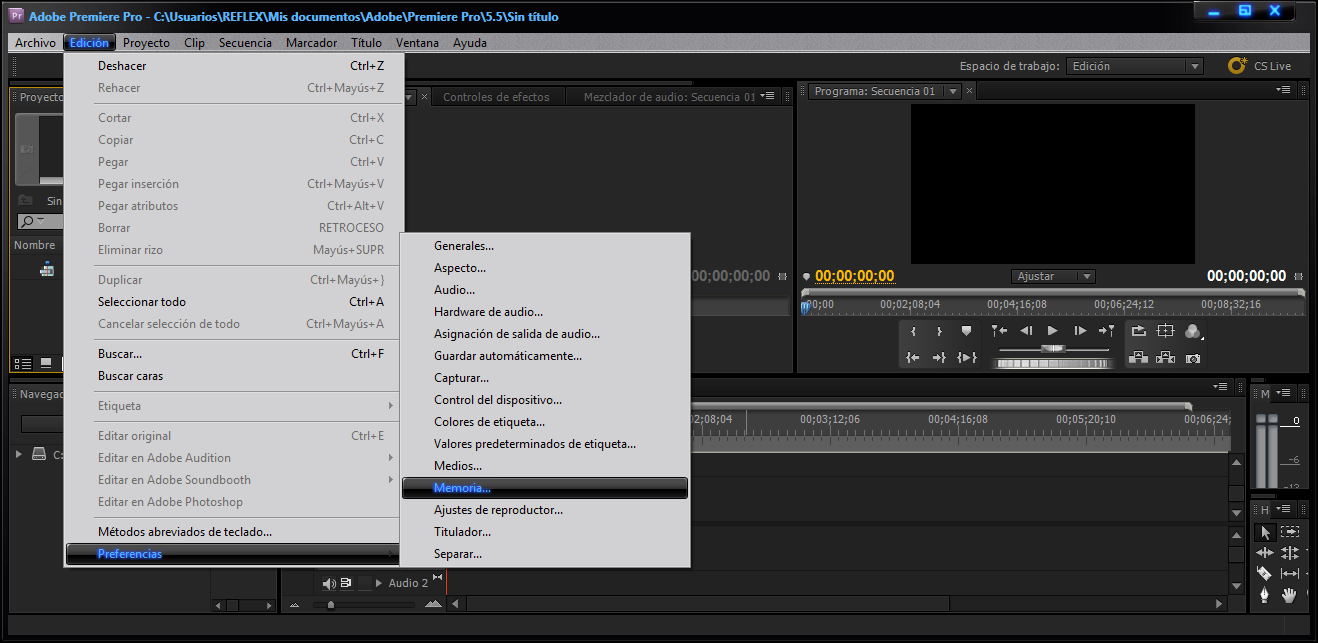Screen dimensions: 1318x643
Task: Switch Project panel to list view
Action: (21, 364)
